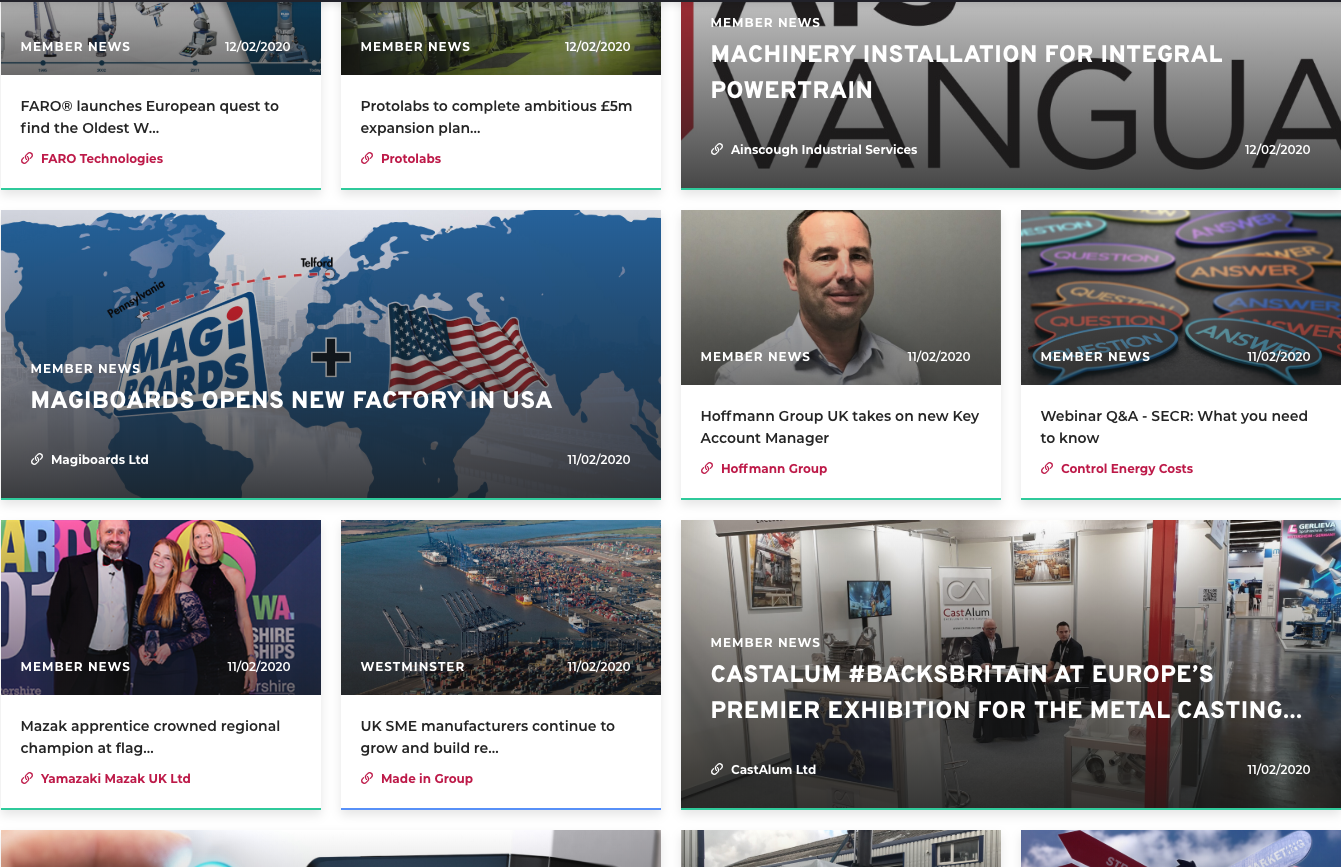Click link icon next to Yamazaki Mazak UK Ltd
The width and height of the screenshot is (1341, 867).
[x=27, y=778]
